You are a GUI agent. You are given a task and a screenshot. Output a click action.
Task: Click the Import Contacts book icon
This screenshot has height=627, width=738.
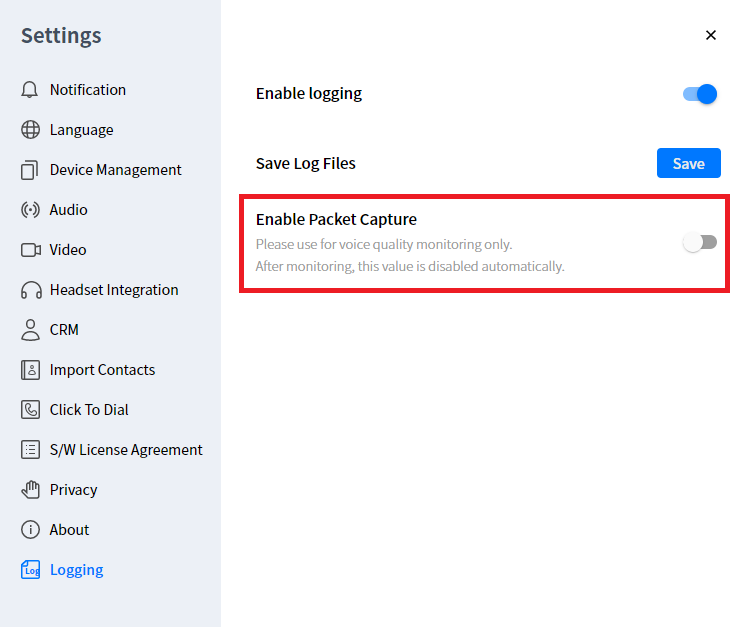click(30, 370)
